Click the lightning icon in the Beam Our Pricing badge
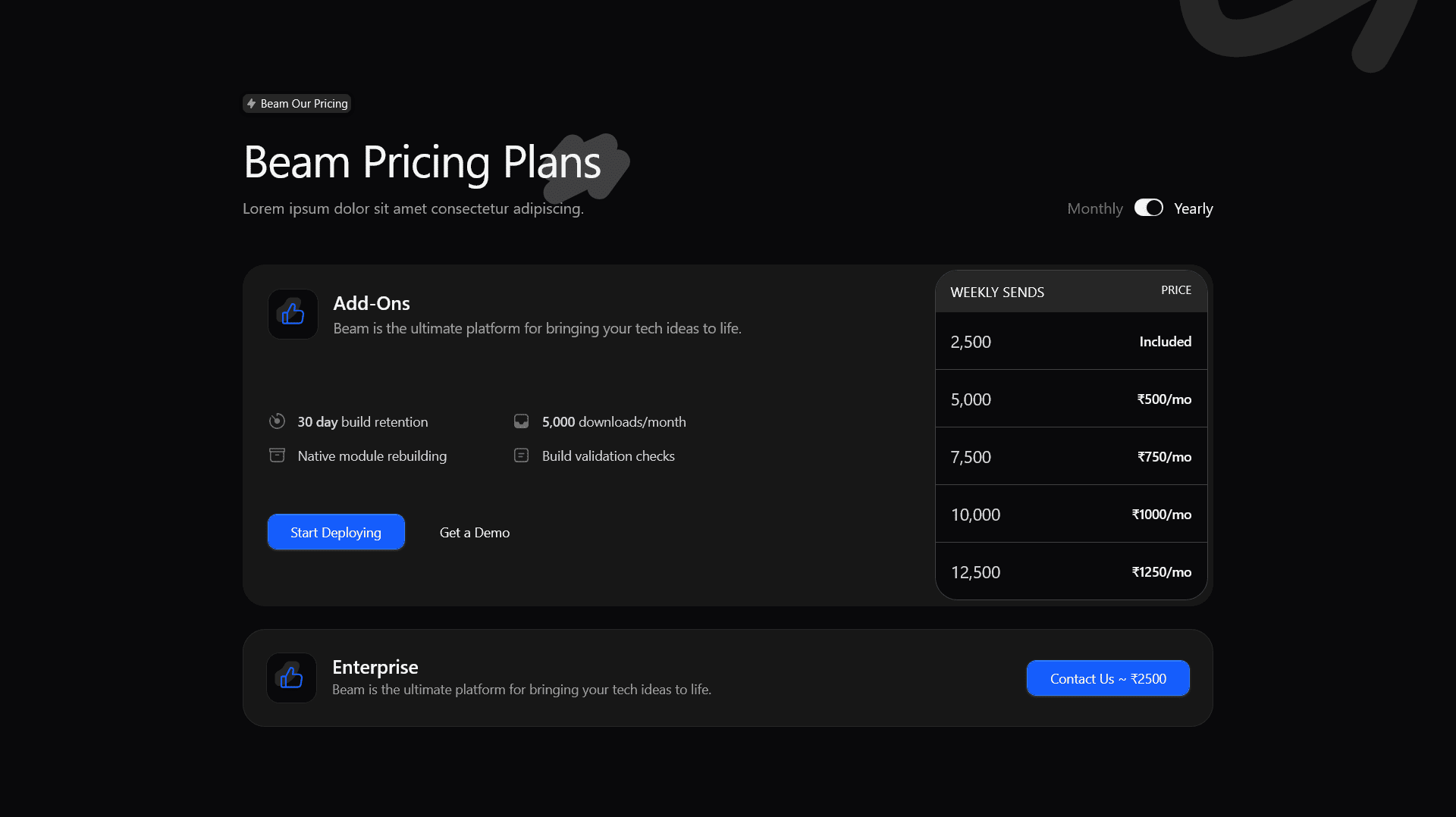 pyautogui.click(x=251, y=104)
